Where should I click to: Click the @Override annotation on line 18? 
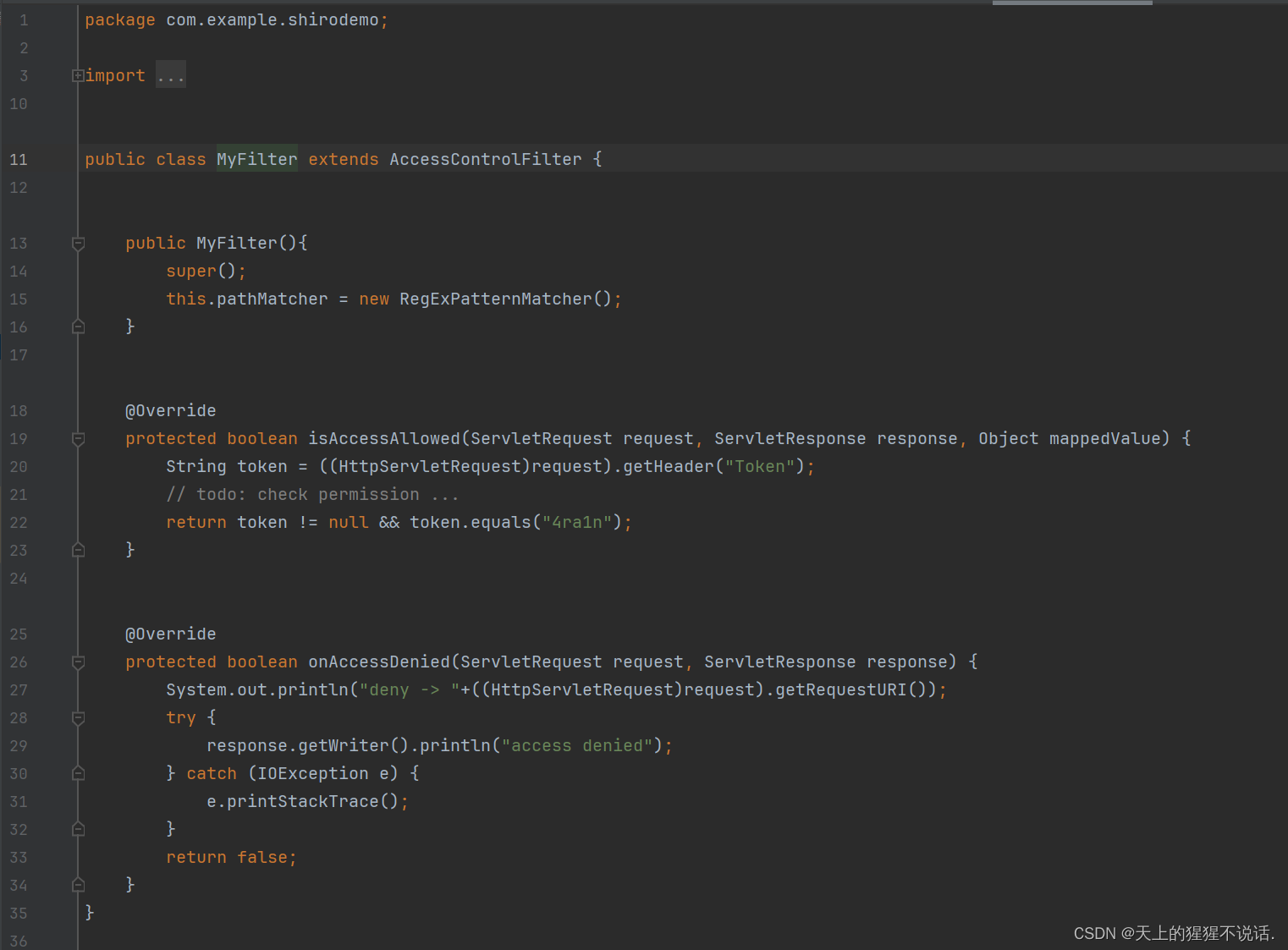pos(170,410)
